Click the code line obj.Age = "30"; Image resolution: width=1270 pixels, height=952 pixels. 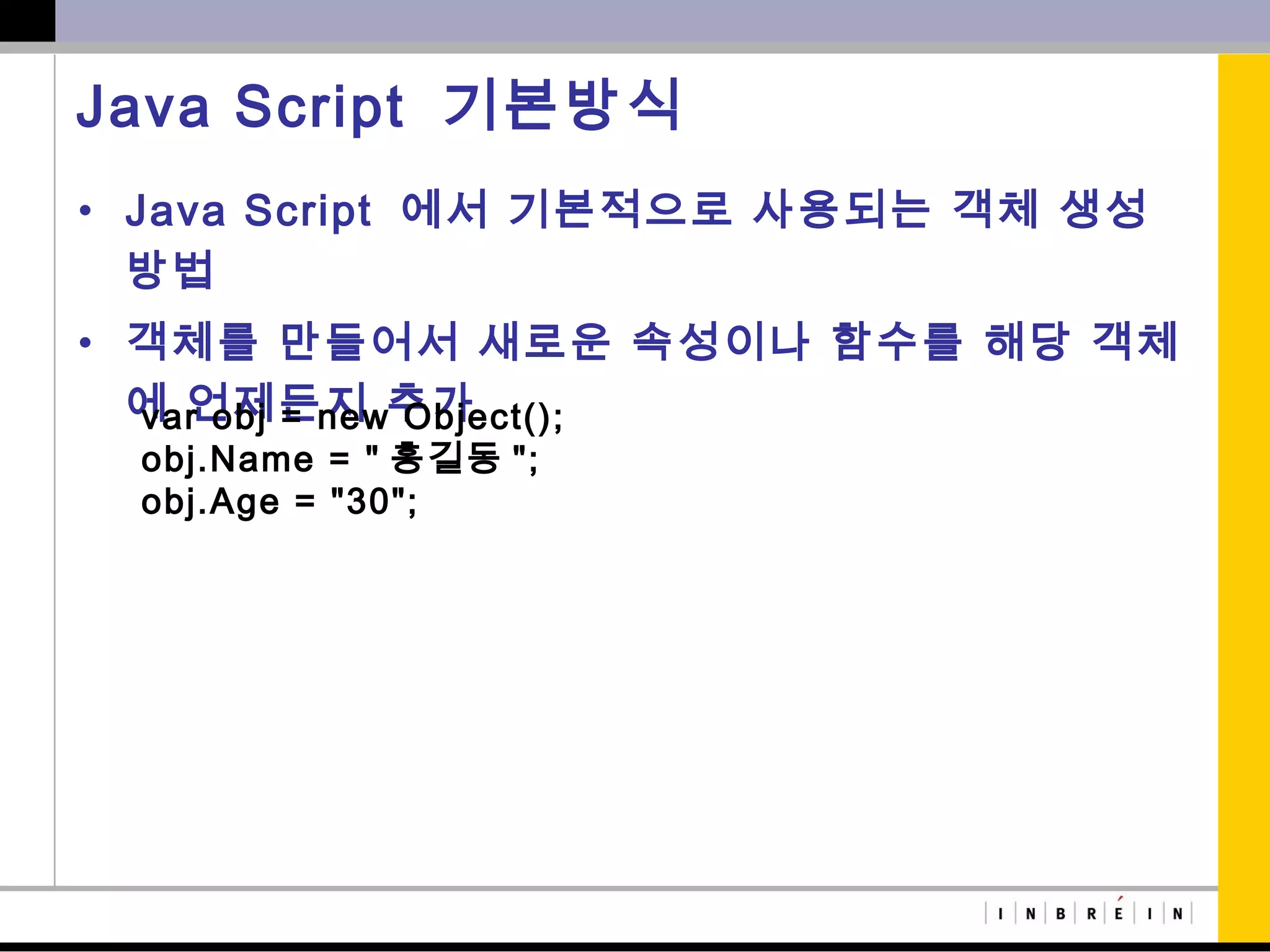point(278,501)
